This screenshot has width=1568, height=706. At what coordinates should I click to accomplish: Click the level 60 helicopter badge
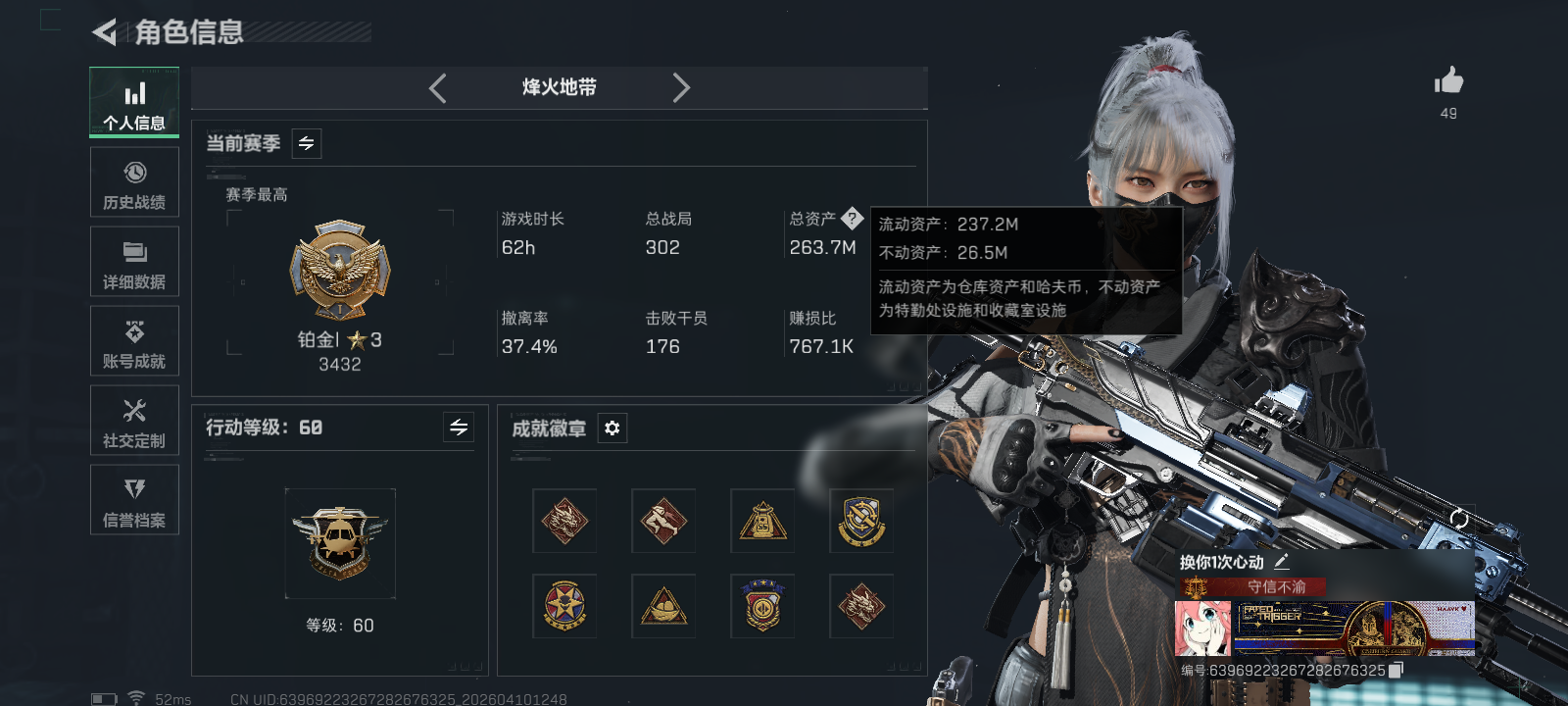point(340,543)
